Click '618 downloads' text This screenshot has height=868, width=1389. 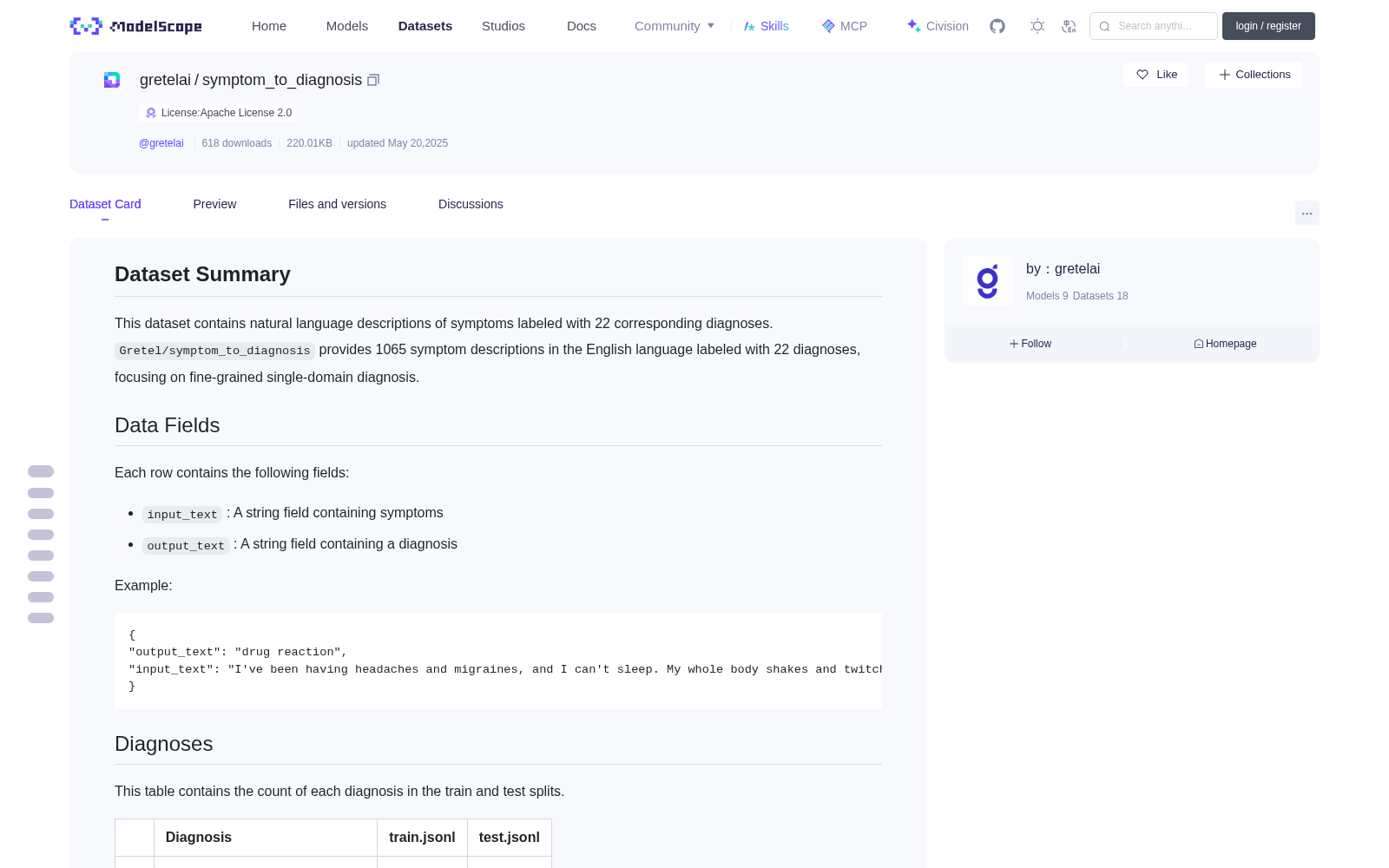click(237, 143)
